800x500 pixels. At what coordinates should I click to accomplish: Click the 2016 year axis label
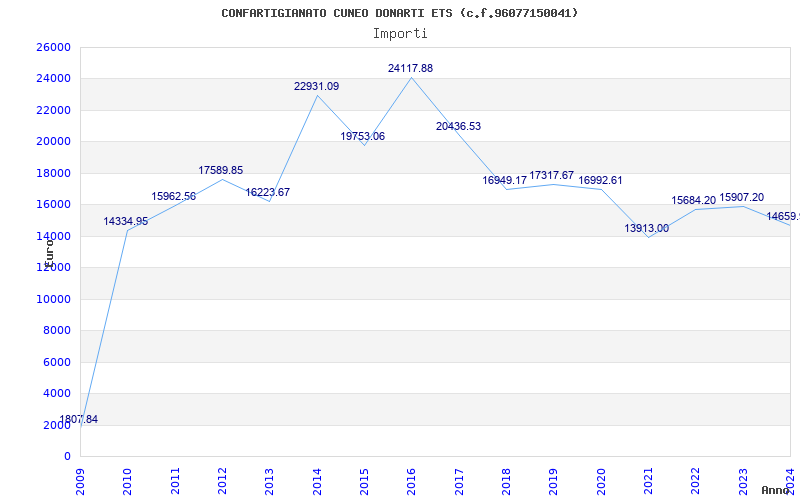pyautogui.click(x=411, y=481)
